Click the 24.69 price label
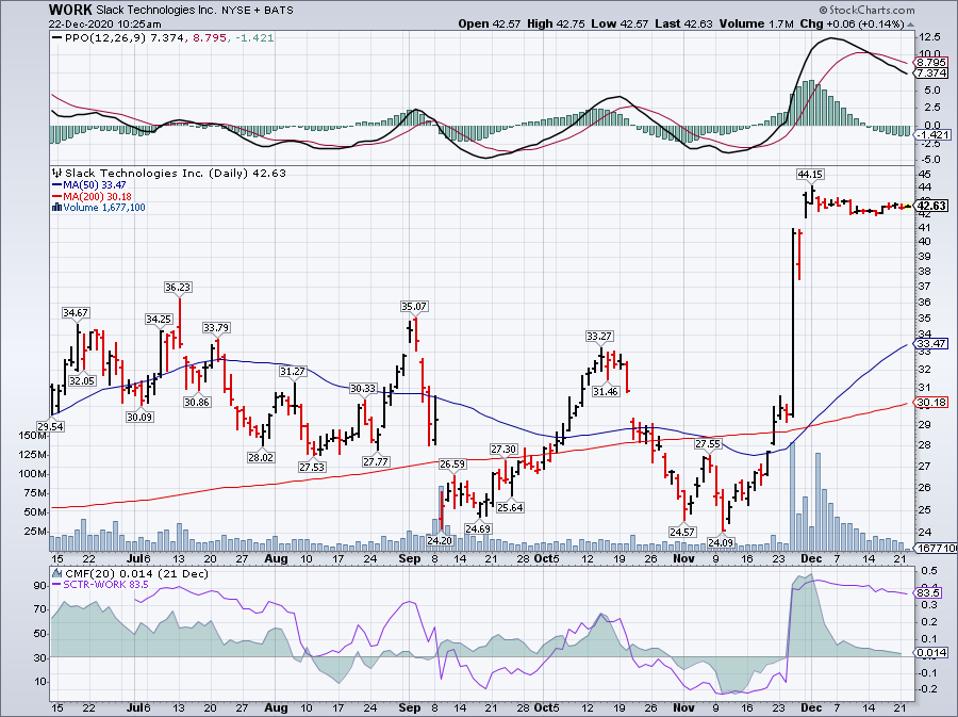 tap(478, 529)
